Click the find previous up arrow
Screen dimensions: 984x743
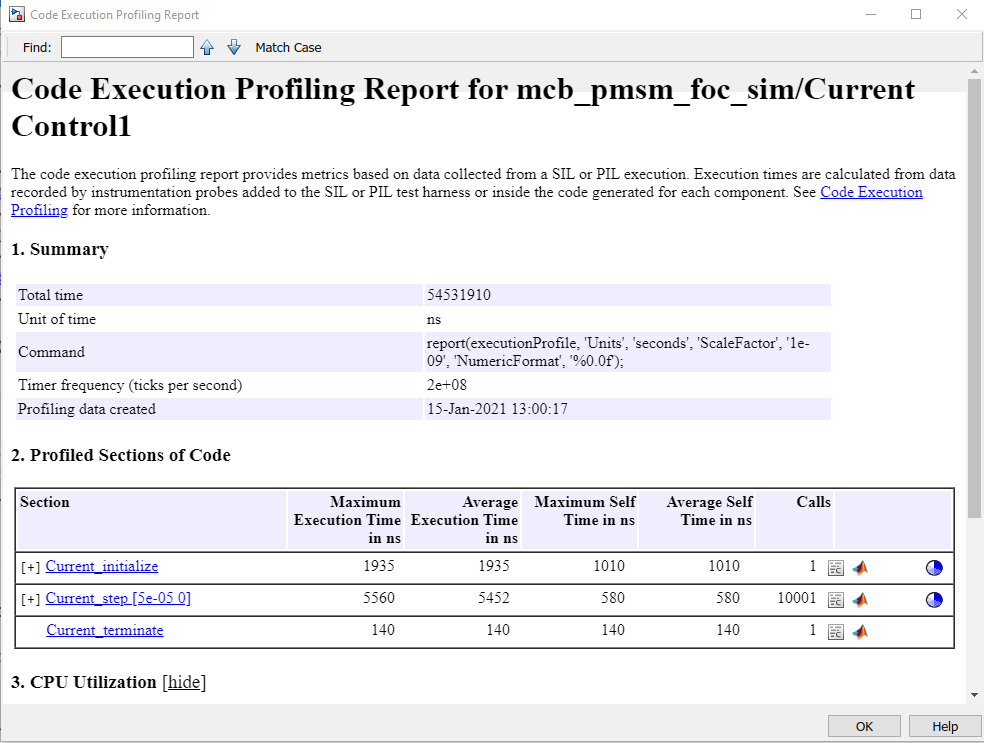click(207, 47)
